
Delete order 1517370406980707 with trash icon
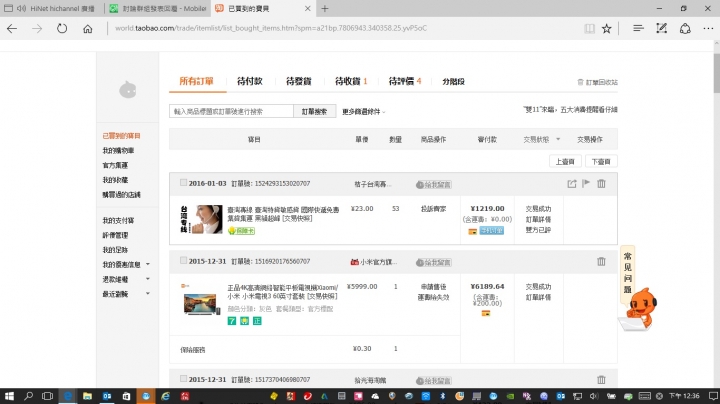tap(601, 380)
